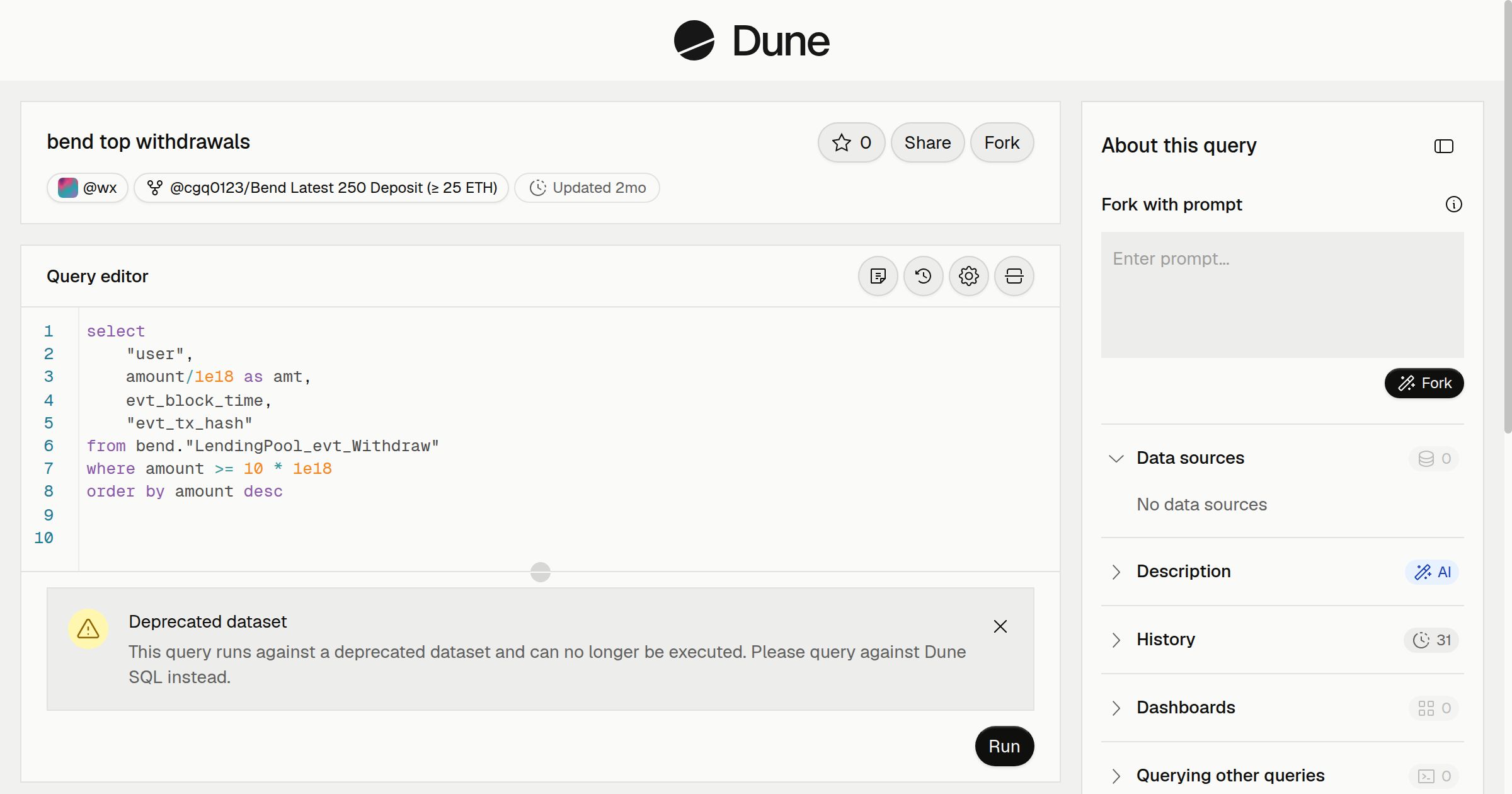Click the editor layout toggle icon
Screen dimensions: 1512x794
click(1014, 276)
